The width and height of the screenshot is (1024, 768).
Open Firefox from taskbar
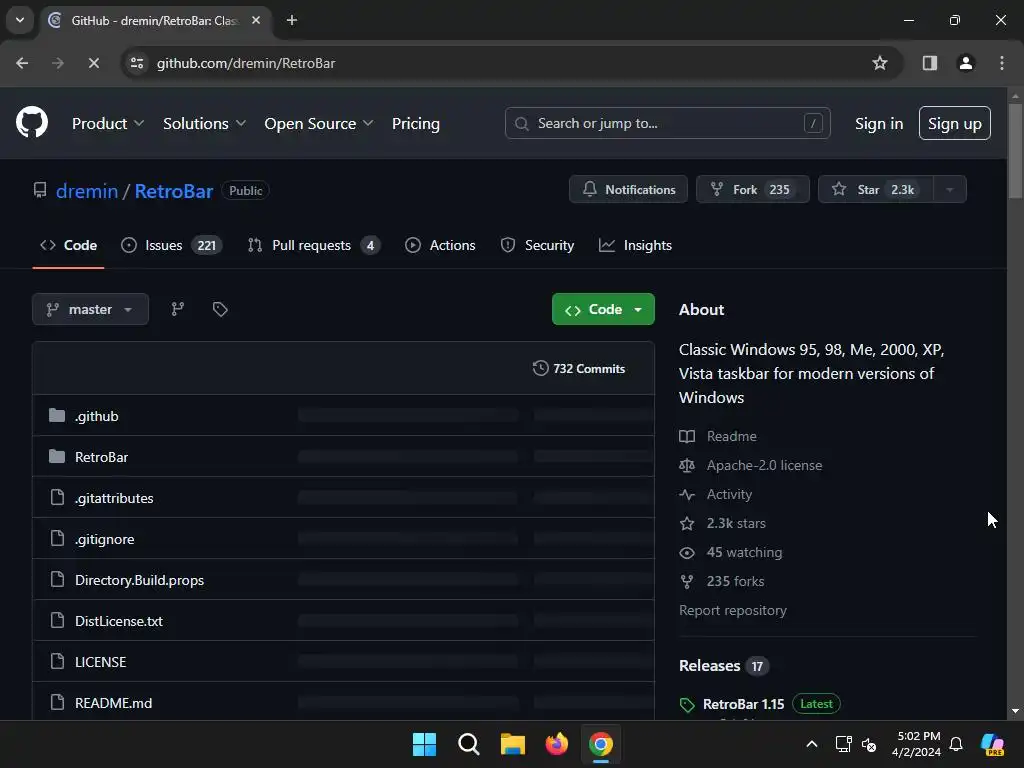[x=556, y=744]
